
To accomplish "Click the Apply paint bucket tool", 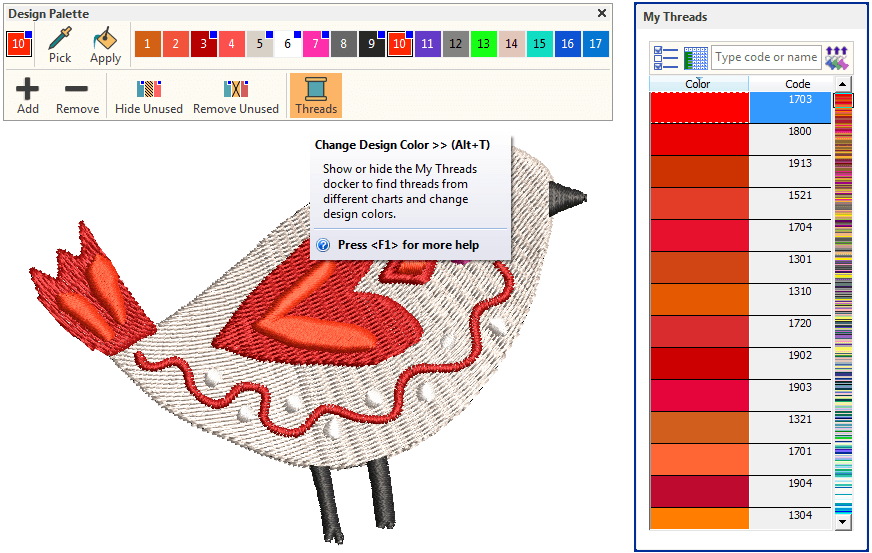I will [x=106, y=45].
